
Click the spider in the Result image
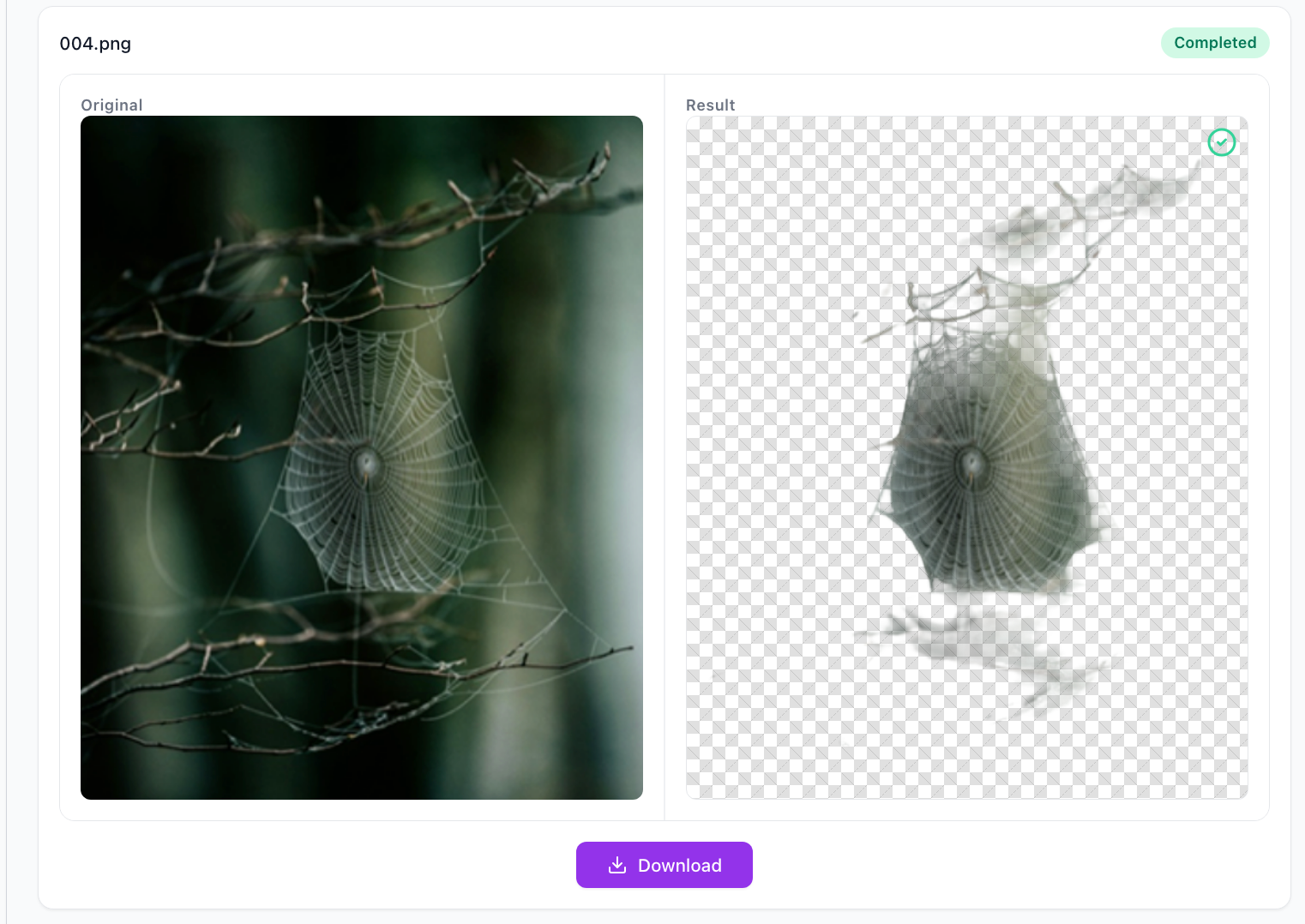(x=972, y=467)
